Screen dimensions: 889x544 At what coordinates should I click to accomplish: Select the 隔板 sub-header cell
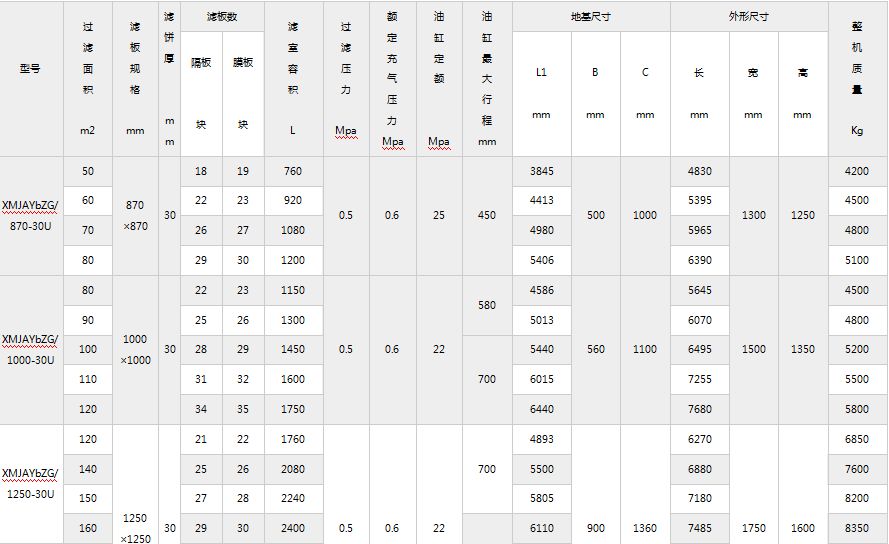(201, 62)
